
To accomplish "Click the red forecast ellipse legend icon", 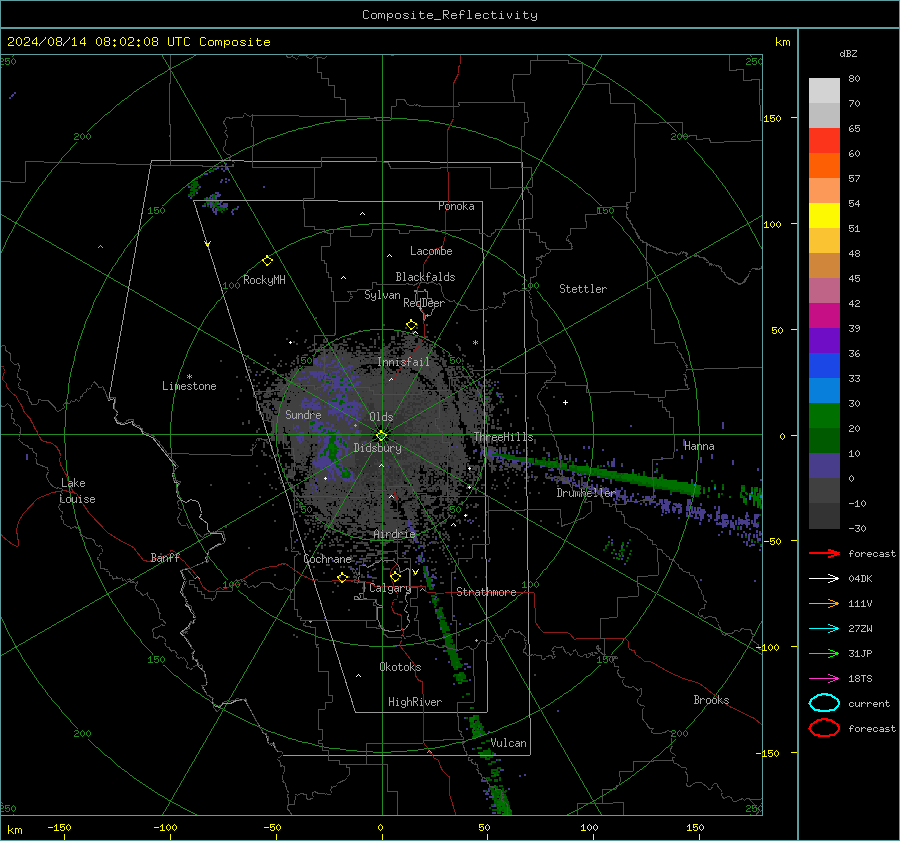I will point(824,728).
